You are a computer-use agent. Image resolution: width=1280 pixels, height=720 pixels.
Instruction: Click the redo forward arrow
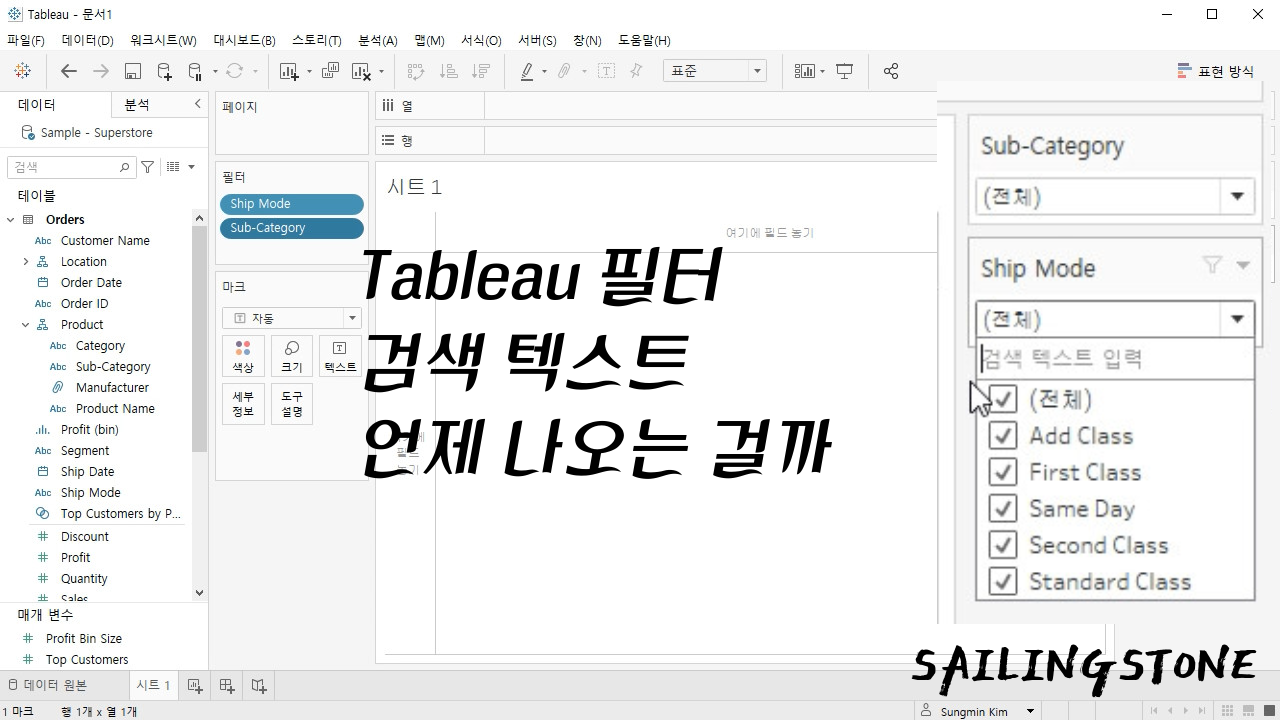100,71
